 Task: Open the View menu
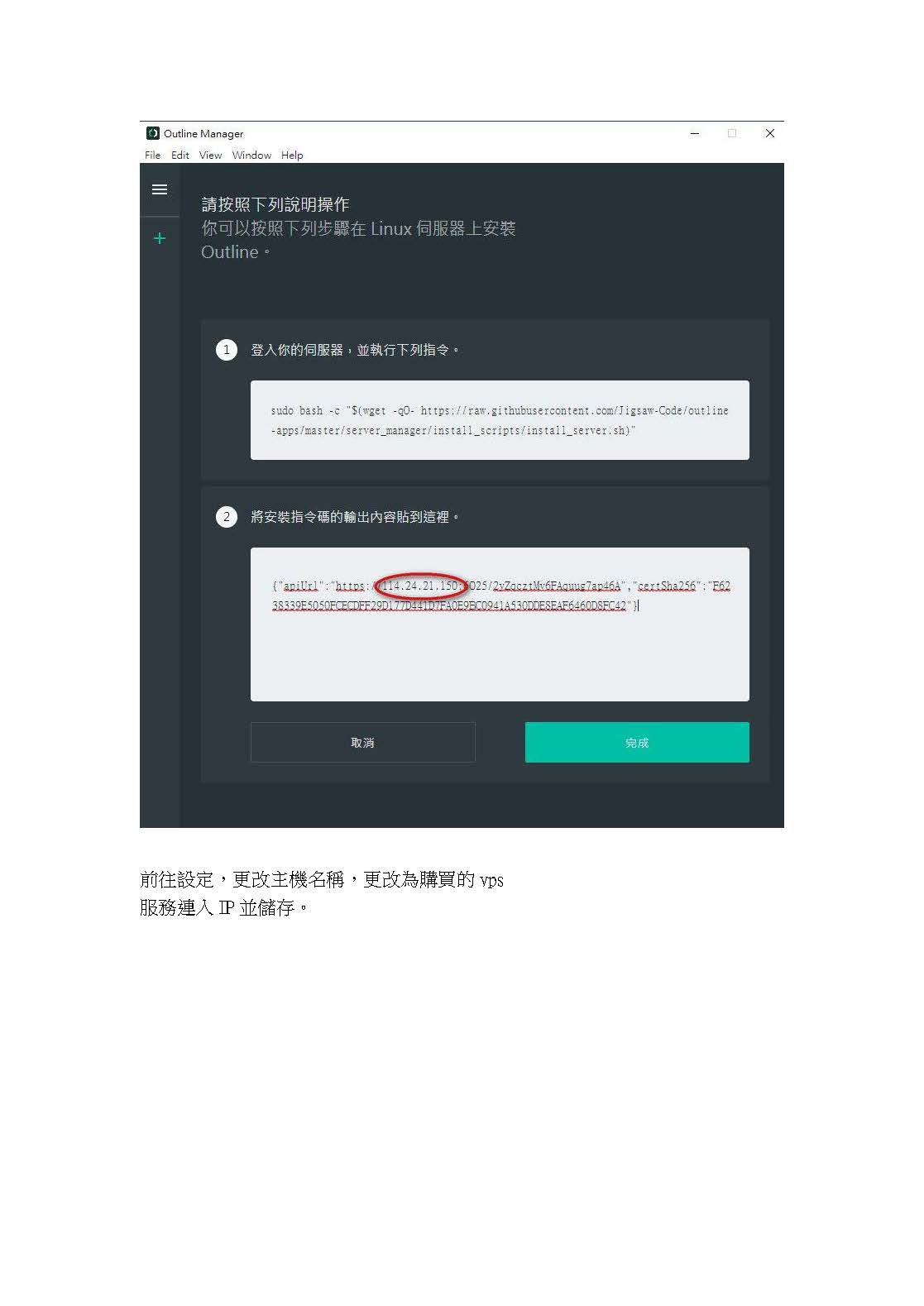(x=210, y=155)
